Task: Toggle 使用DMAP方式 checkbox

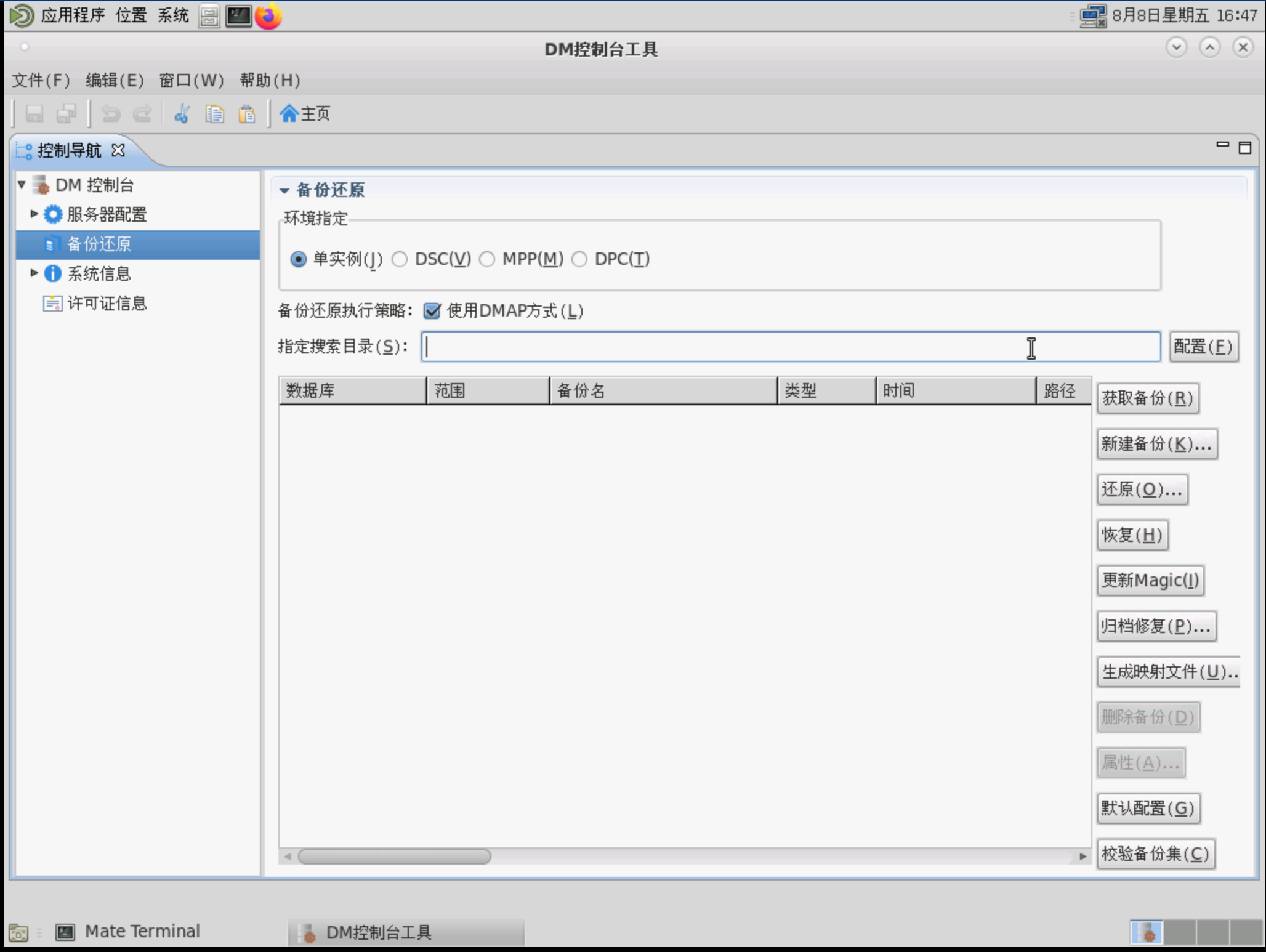Action: 432,311
